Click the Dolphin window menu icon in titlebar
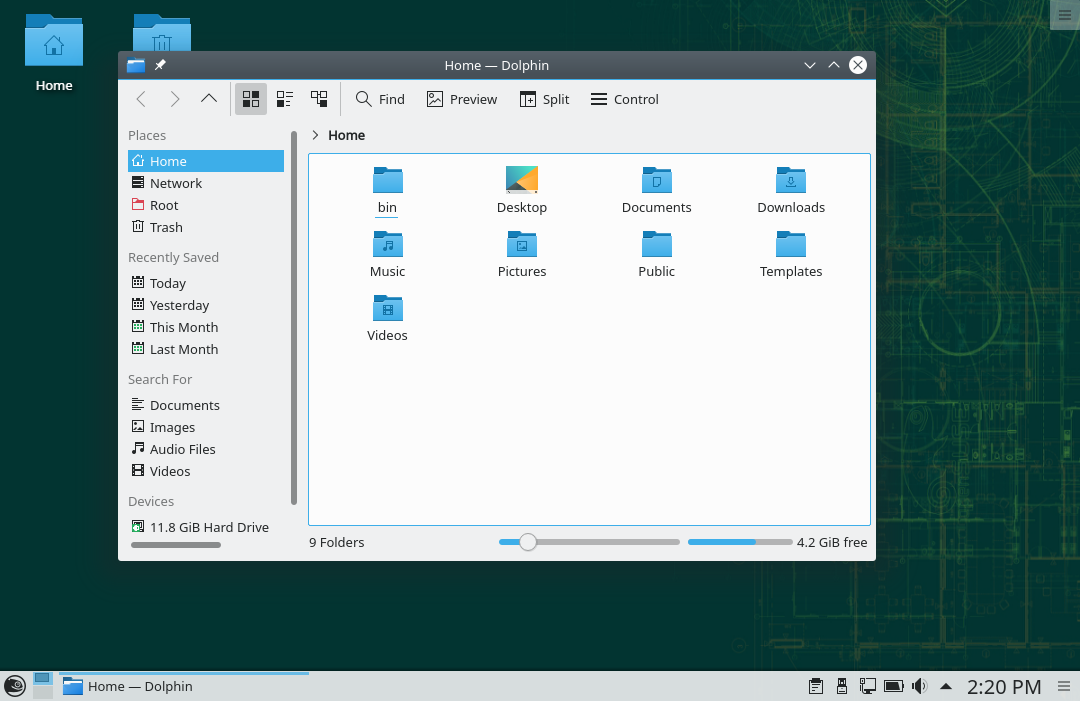 (136, 65)
